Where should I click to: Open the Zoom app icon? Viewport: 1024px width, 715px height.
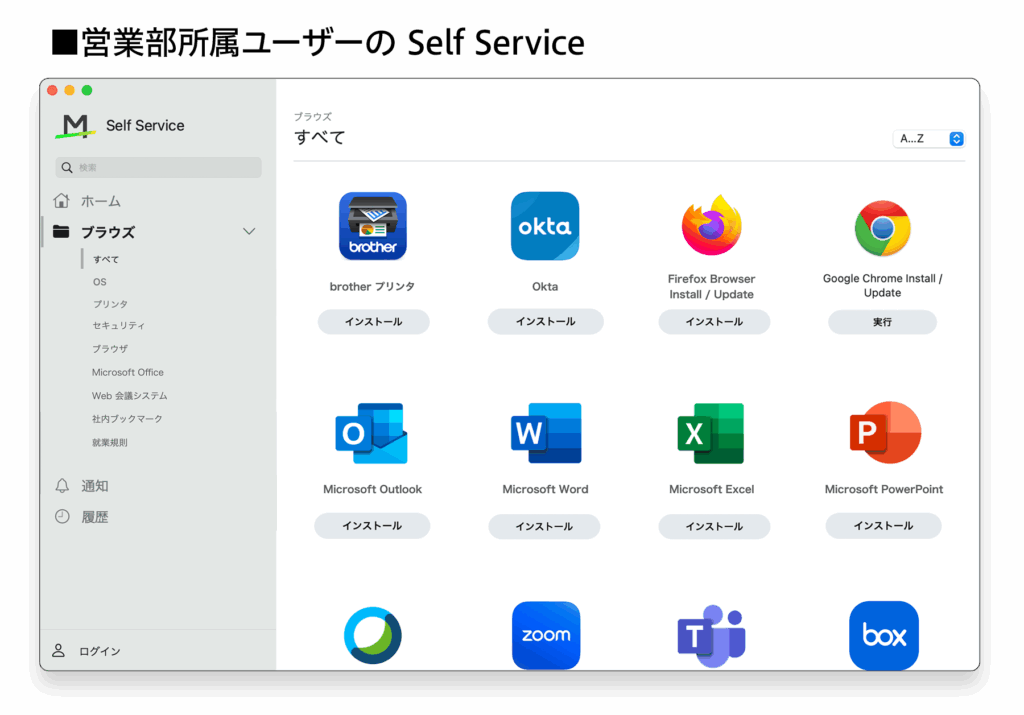click(545, 635)
